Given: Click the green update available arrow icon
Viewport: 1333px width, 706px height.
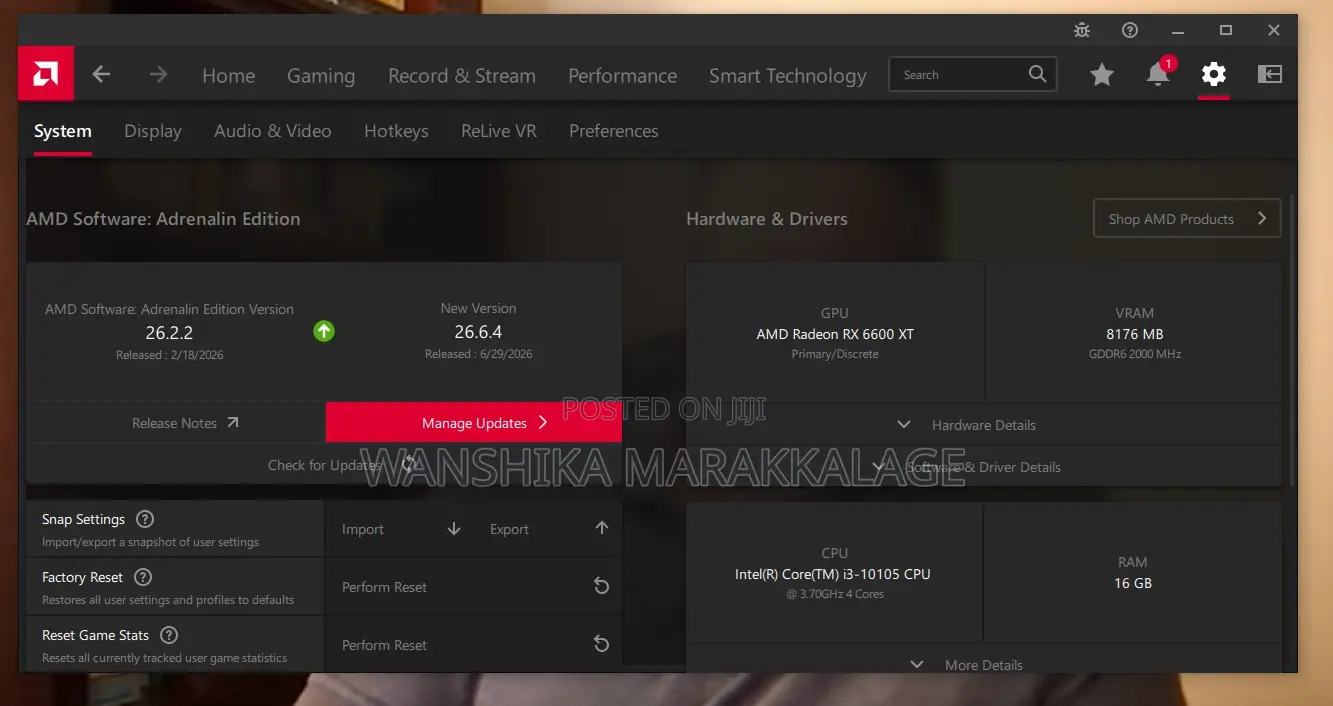Looking at the screenshot, I should [323, 331].
